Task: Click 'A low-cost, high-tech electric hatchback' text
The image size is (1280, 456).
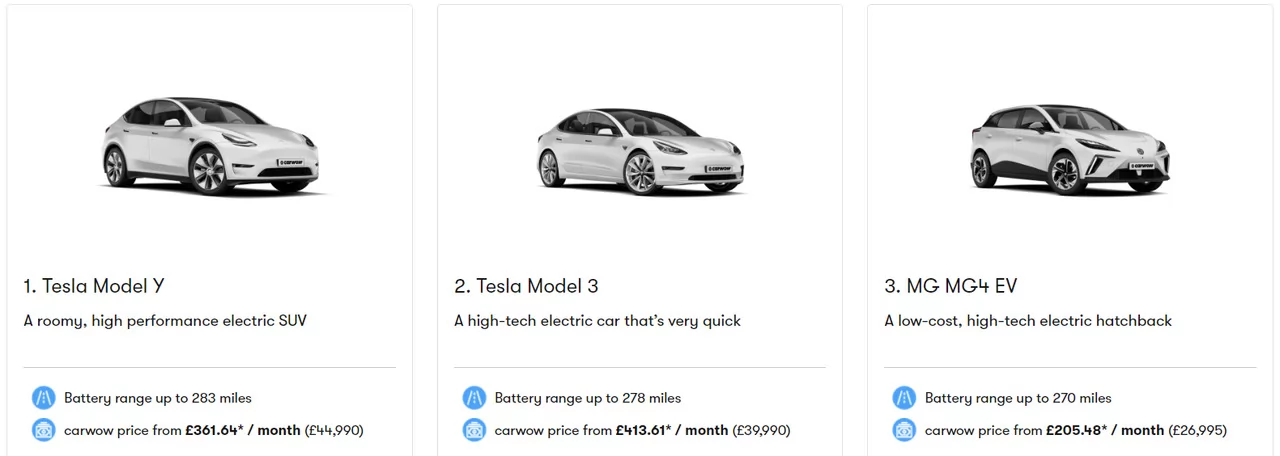Action: pyautogui.click(x=1028, y=321)
